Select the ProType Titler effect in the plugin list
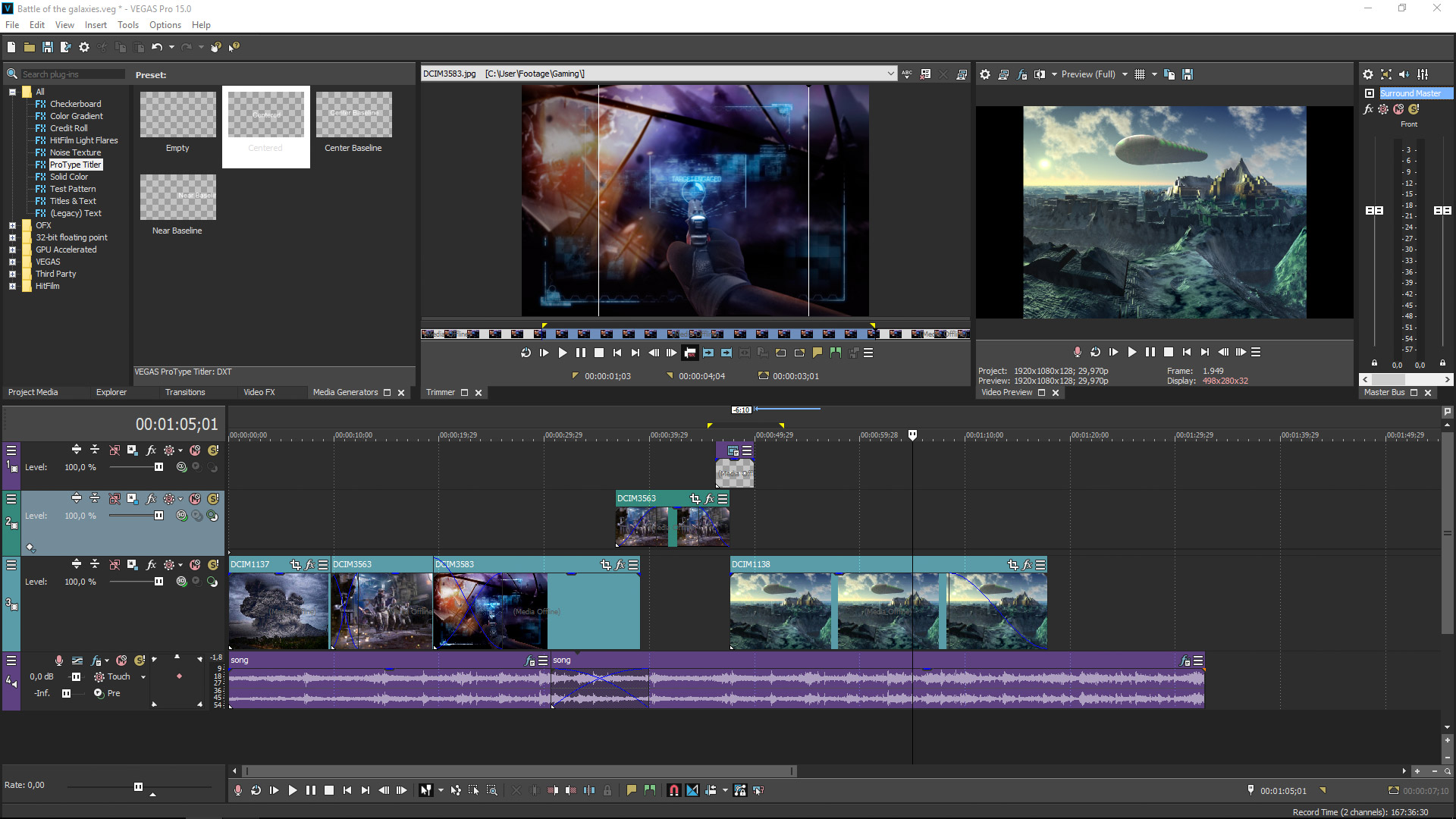 pyautogui.click(x=75, y=165)
